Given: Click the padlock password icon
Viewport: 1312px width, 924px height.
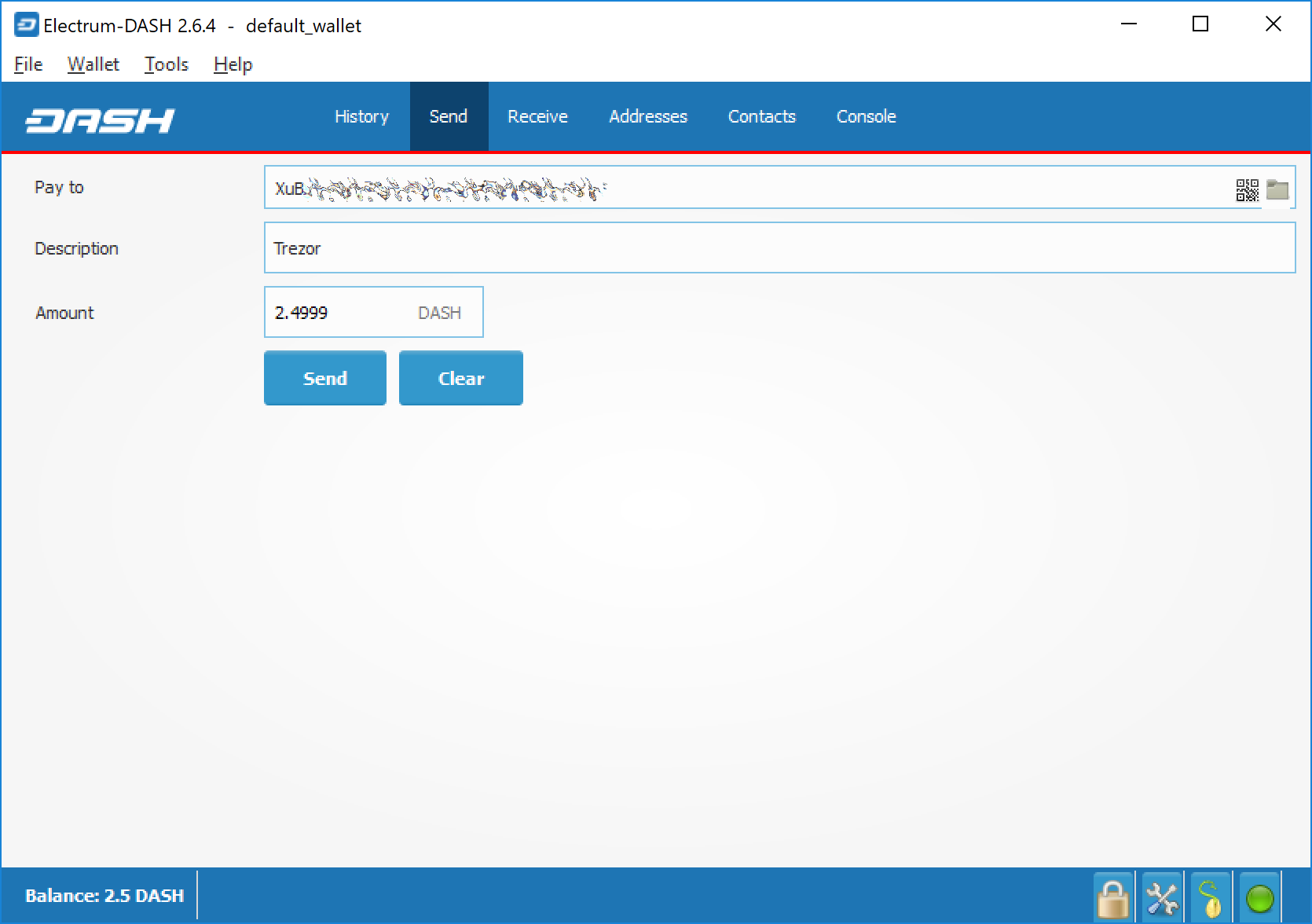Looking at the screenshot, I should pos(1112,897).
